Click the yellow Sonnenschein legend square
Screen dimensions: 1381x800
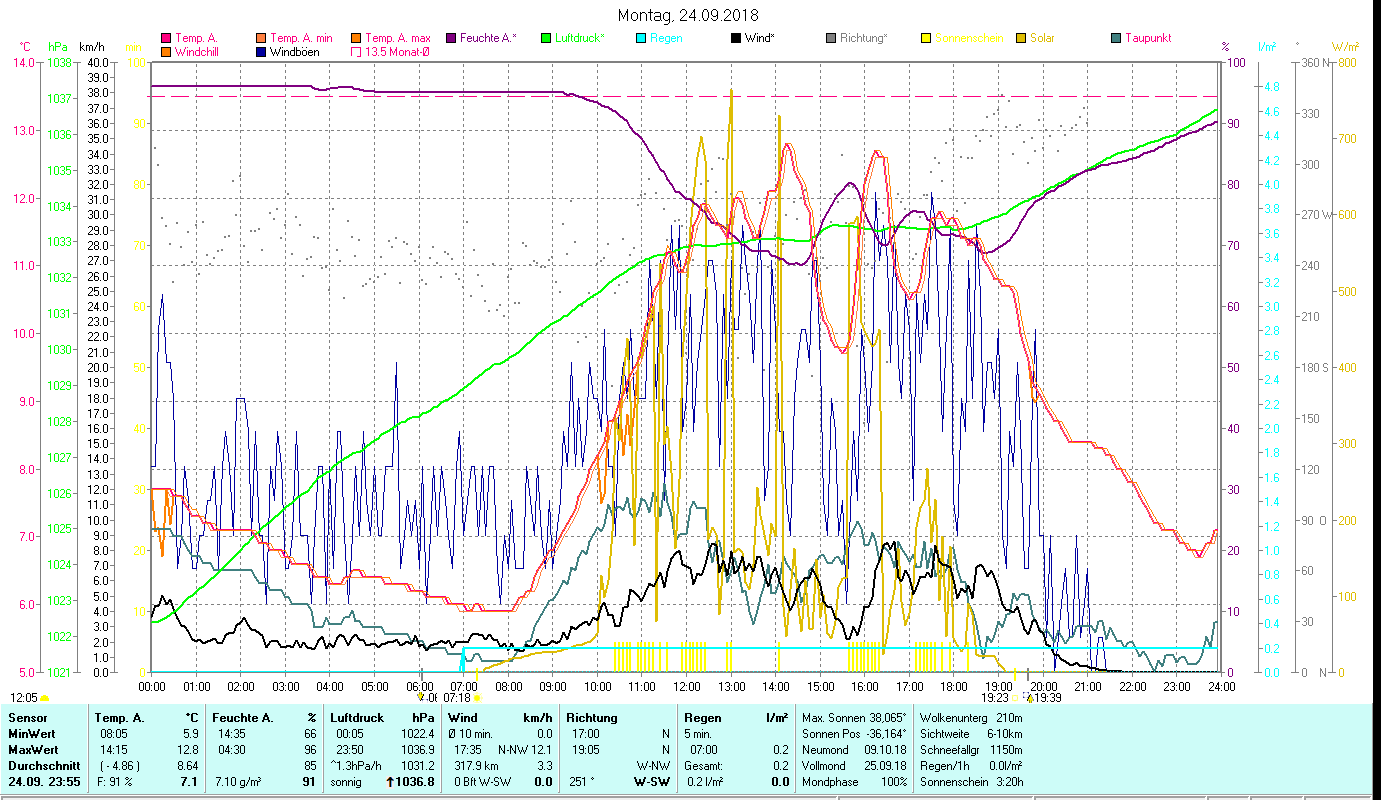tap(926, 38)
